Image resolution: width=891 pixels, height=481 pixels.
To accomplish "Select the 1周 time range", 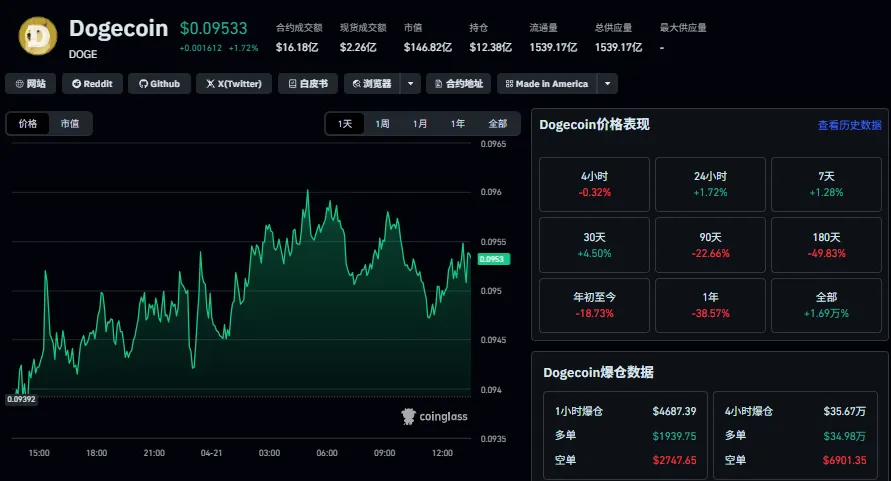I will coord(382,123).
